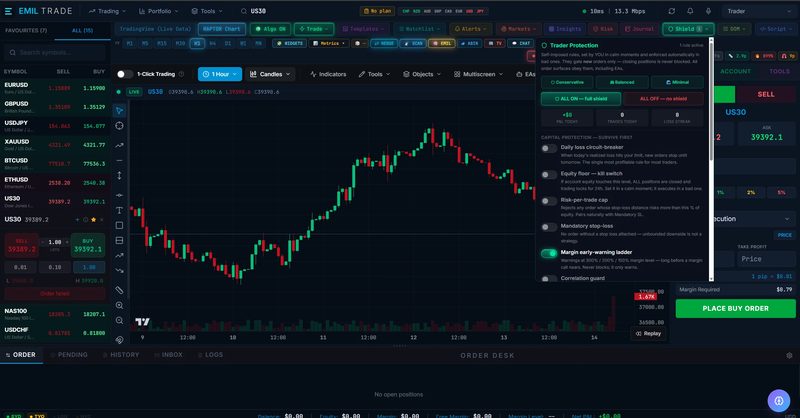Click the SCAN toolbar button
Image resolution: width=800 pixels, height=418 pixels.
click(413, 43)
